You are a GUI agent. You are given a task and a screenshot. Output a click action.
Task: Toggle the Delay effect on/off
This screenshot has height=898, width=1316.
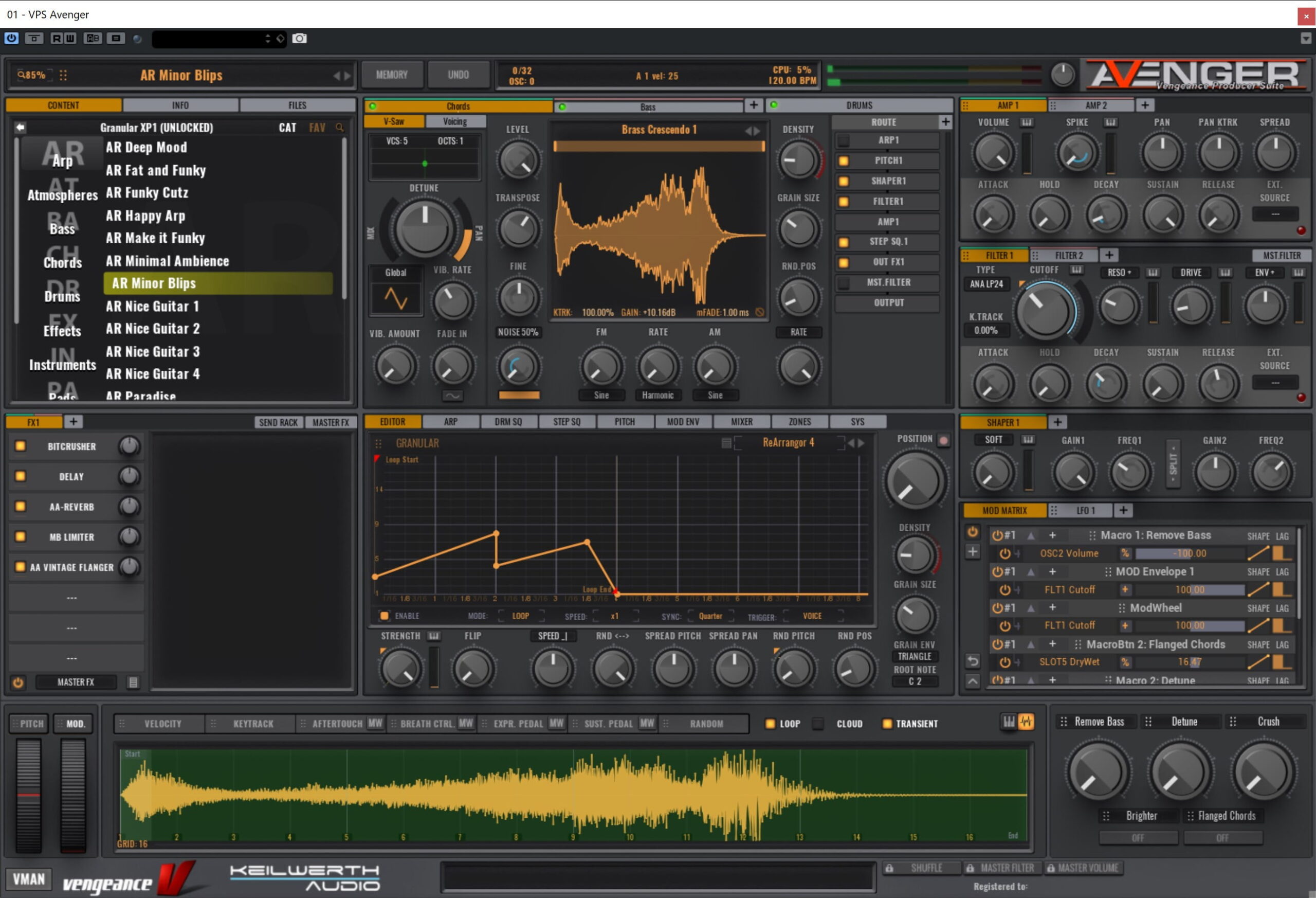[21, 476]
